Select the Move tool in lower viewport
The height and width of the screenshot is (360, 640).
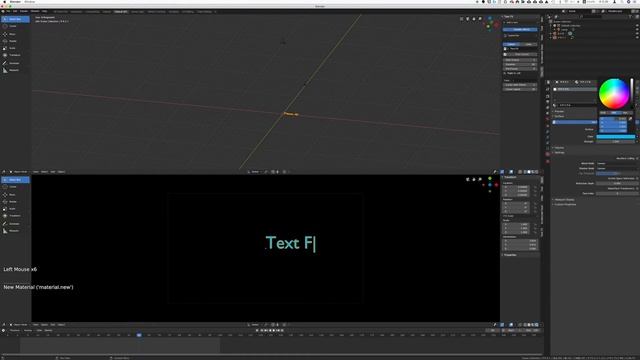pos(15,195)
